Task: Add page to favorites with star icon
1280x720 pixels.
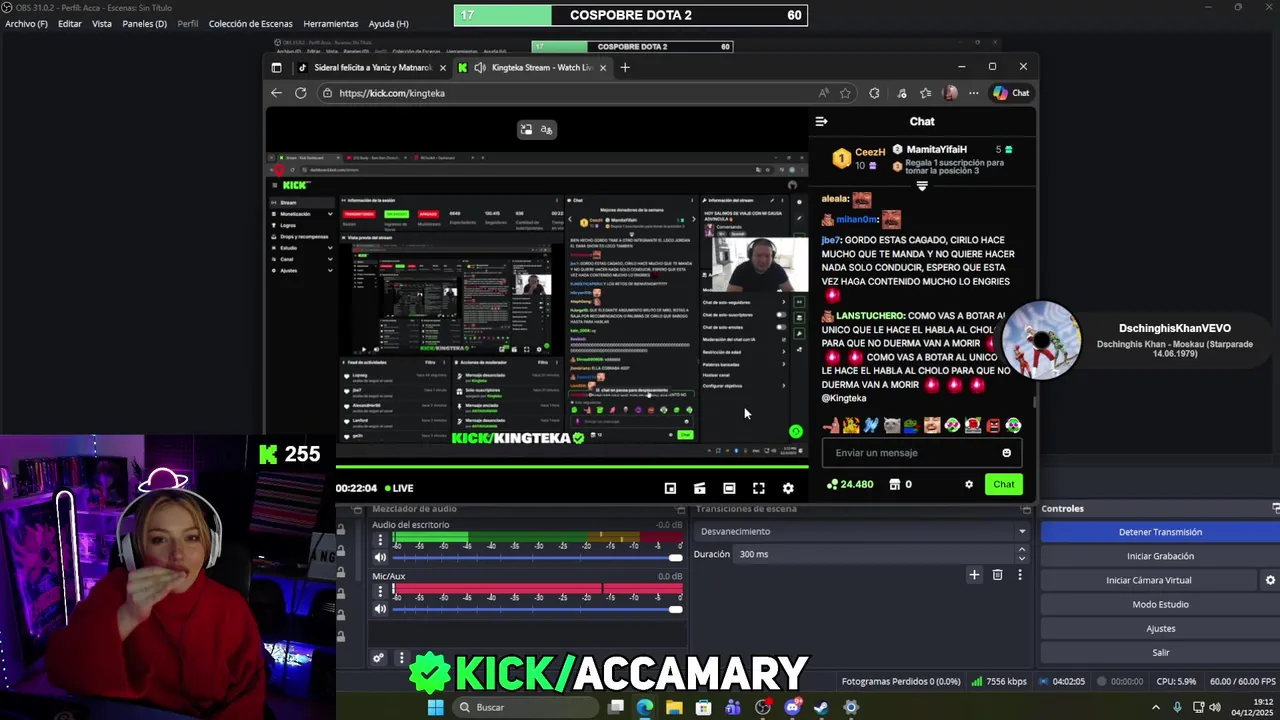Action: point(845,93)
